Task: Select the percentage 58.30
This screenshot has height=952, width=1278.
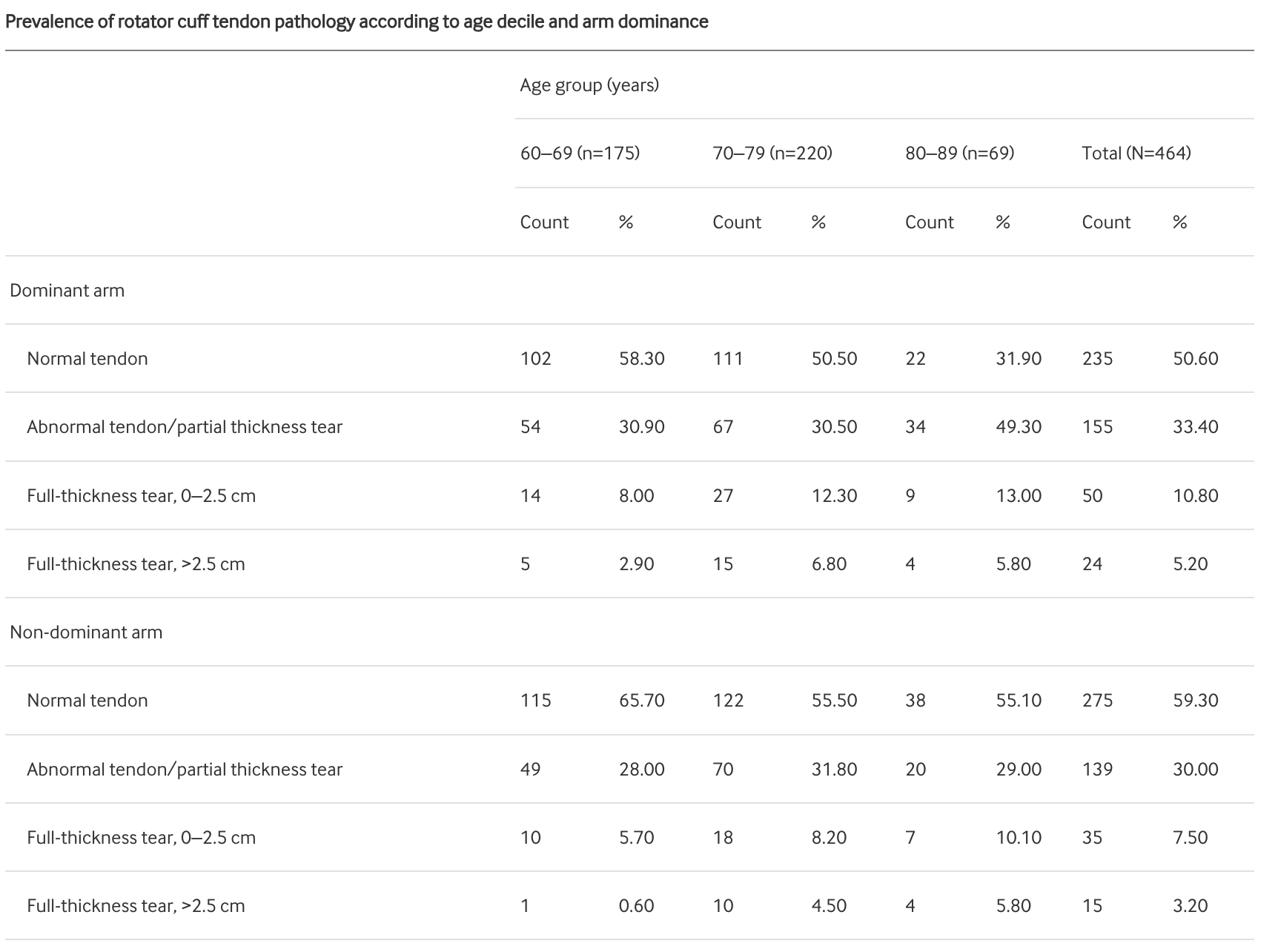Action: point(642,359)
